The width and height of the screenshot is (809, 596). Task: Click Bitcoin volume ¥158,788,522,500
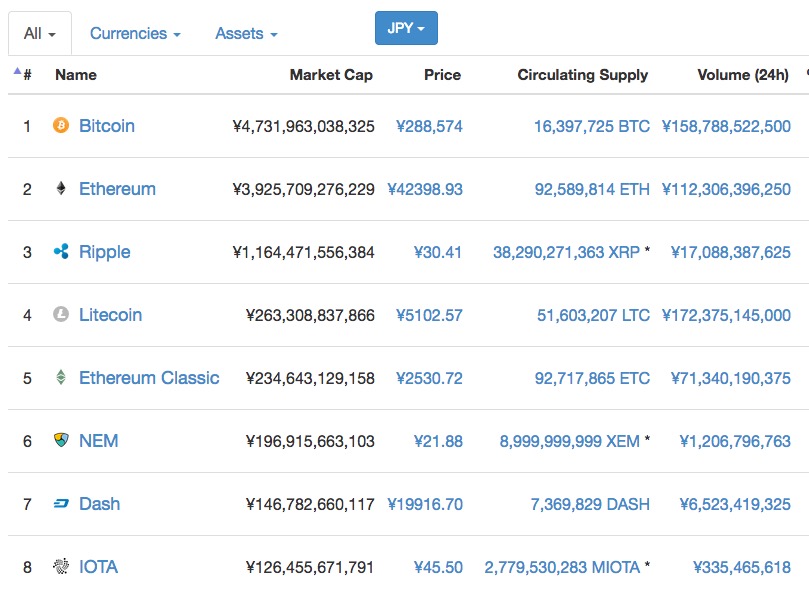point(726,126)
